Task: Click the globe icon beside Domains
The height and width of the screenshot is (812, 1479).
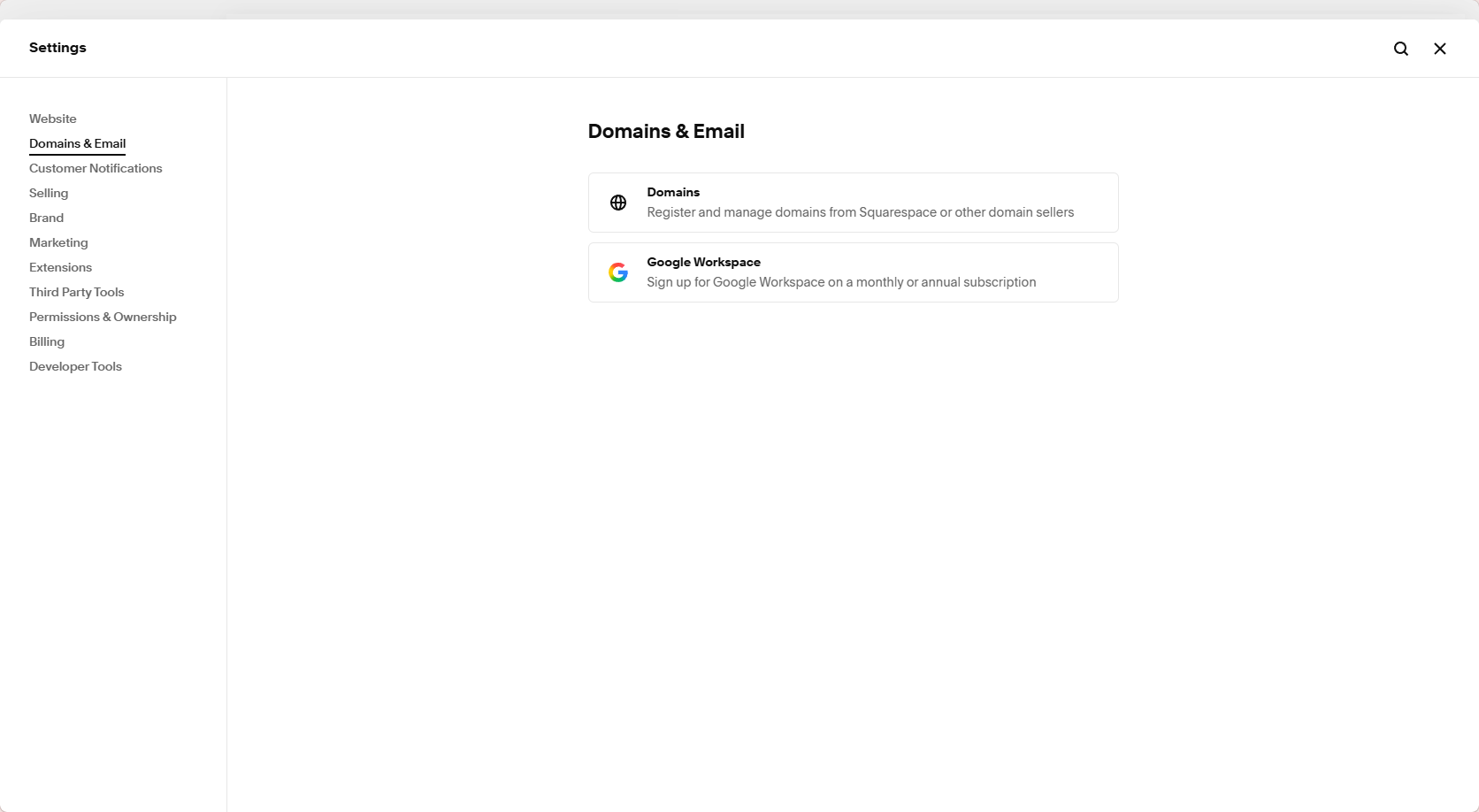Action: coord(618,203)
